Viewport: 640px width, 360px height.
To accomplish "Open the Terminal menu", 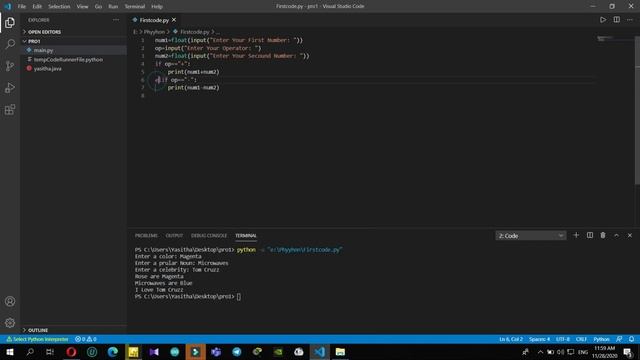I will (135, 7).
